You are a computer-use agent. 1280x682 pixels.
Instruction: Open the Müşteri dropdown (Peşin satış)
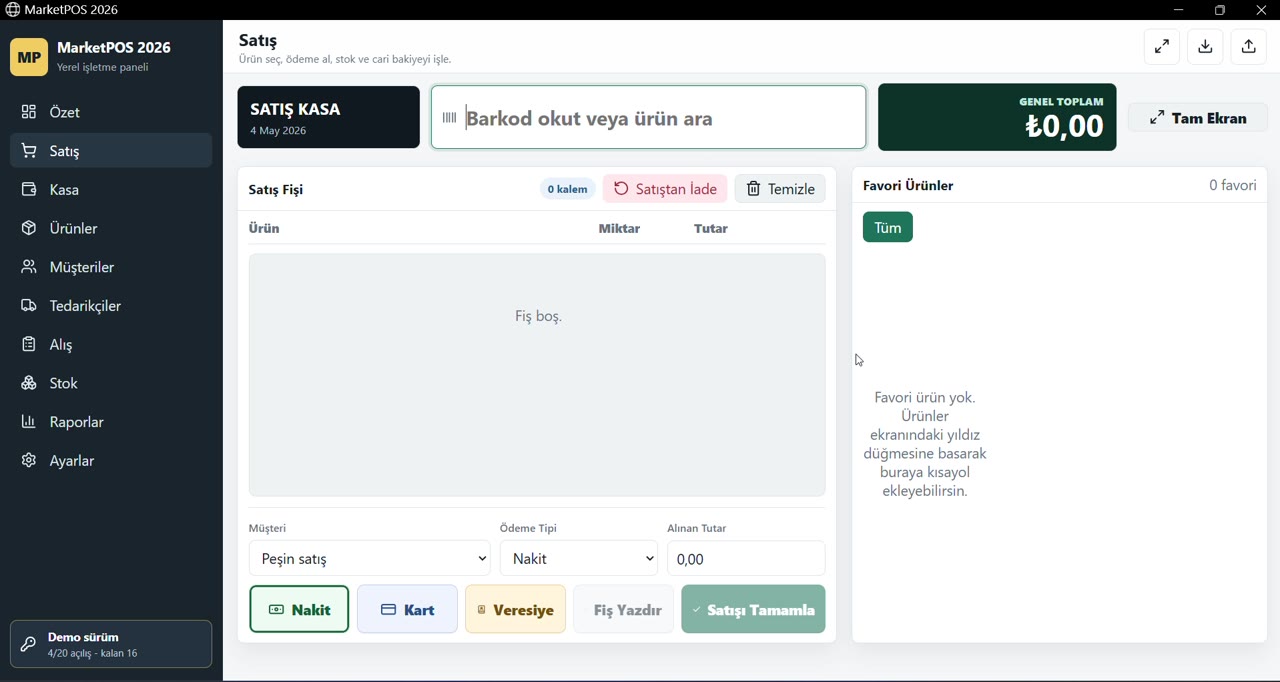[370, 559]
